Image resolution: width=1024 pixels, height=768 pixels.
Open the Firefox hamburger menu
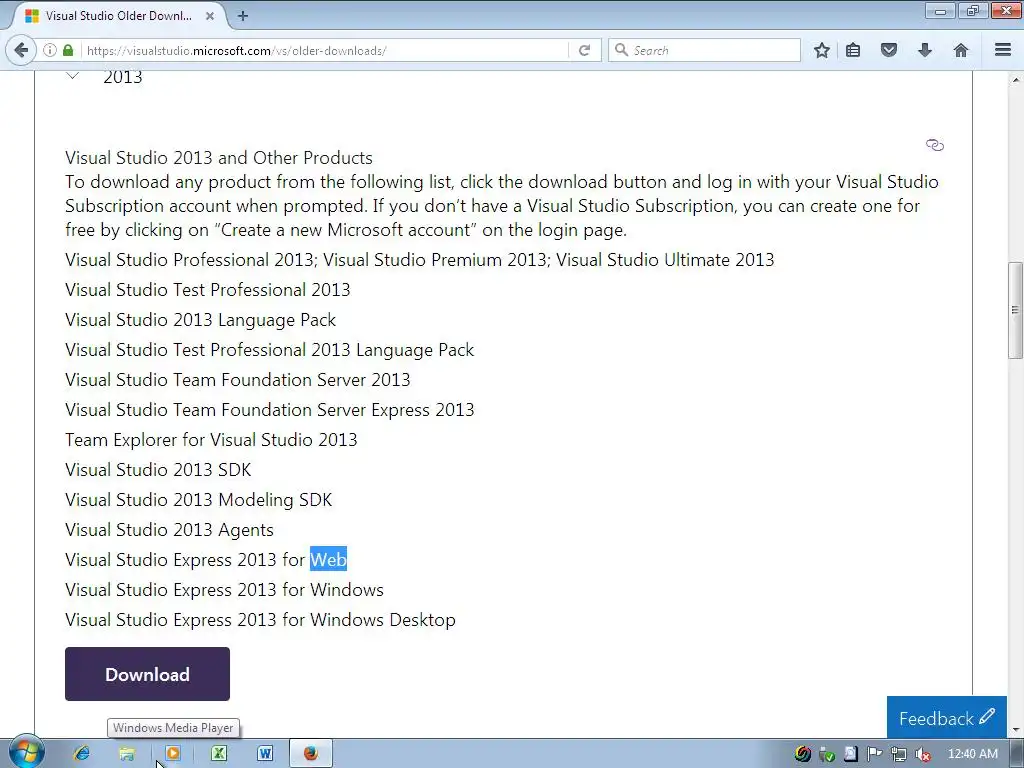pos(1003,50)
